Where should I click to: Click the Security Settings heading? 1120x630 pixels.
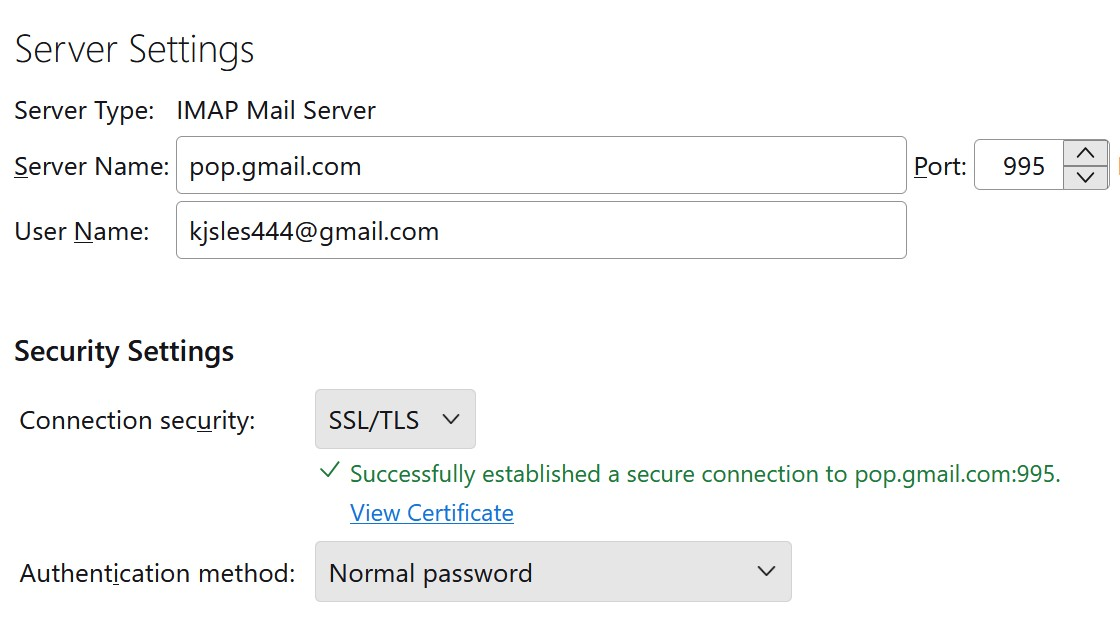pos(124,352)
